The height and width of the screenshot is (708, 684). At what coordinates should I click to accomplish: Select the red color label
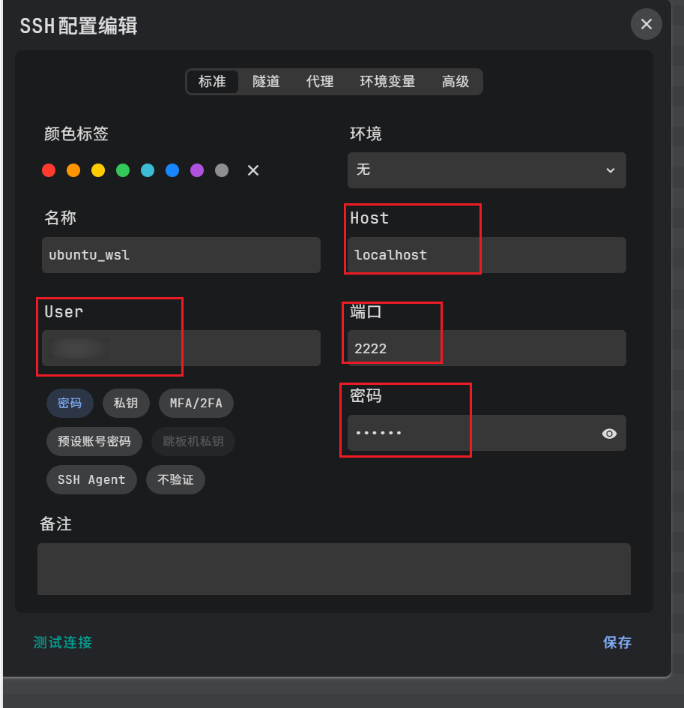[x=49, y=170]
